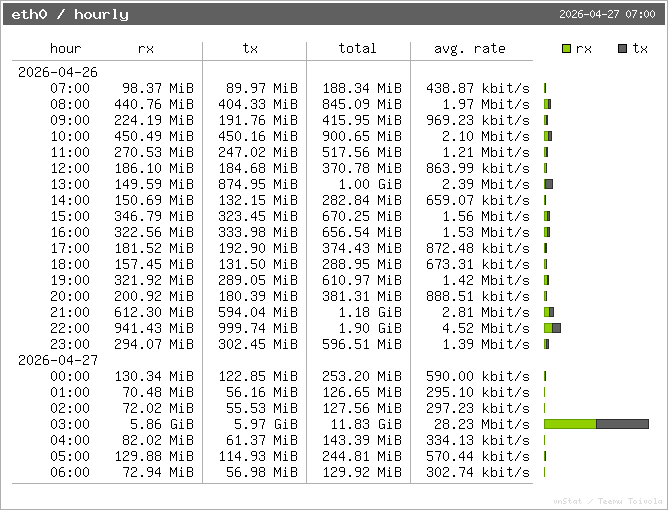Click the 2026-04-26 date group label
Screen dimensions: 668x510
[57, 72]
